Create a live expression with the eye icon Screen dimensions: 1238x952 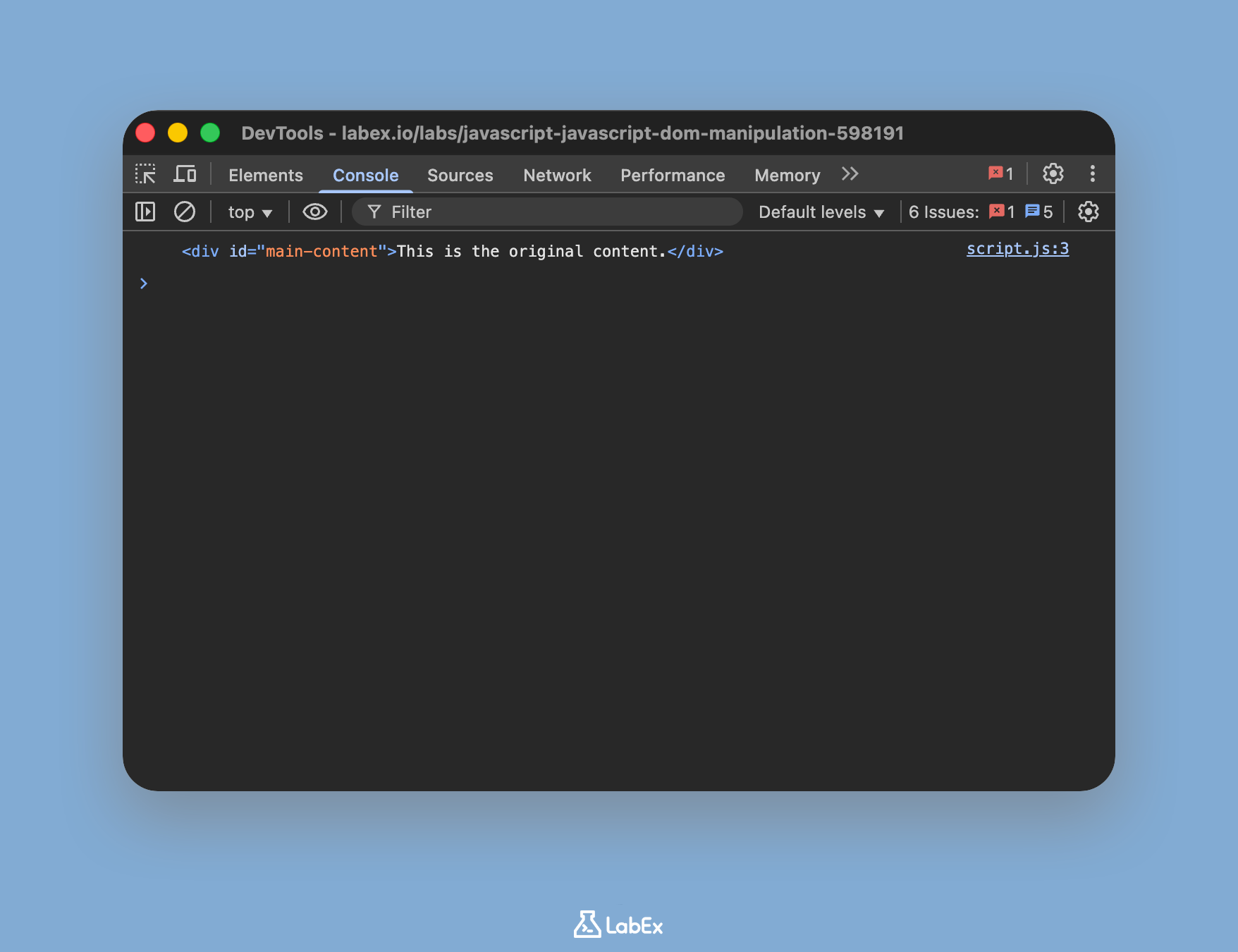coord(315,212)
